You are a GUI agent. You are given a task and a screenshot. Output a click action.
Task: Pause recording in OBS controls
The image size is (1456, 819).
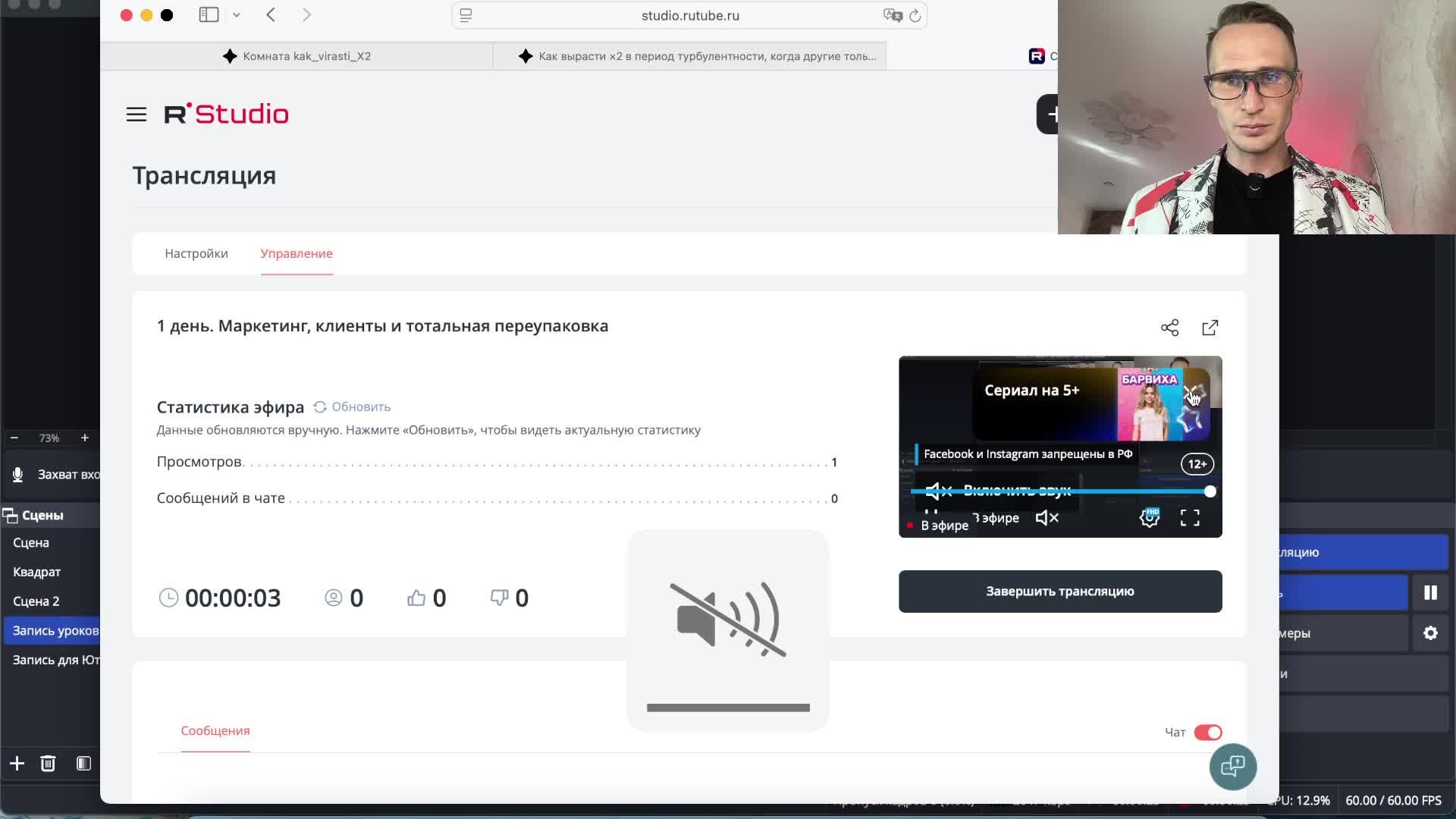pos(1430,592)
